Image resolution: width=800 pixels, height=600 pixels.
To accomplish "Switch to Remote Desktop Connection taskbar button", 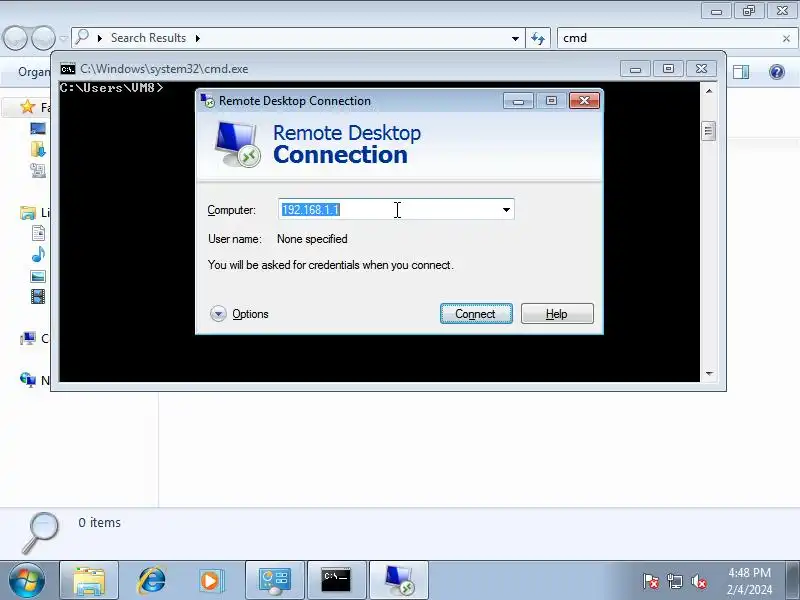I will pyautogui.click(x=398, y=581).
